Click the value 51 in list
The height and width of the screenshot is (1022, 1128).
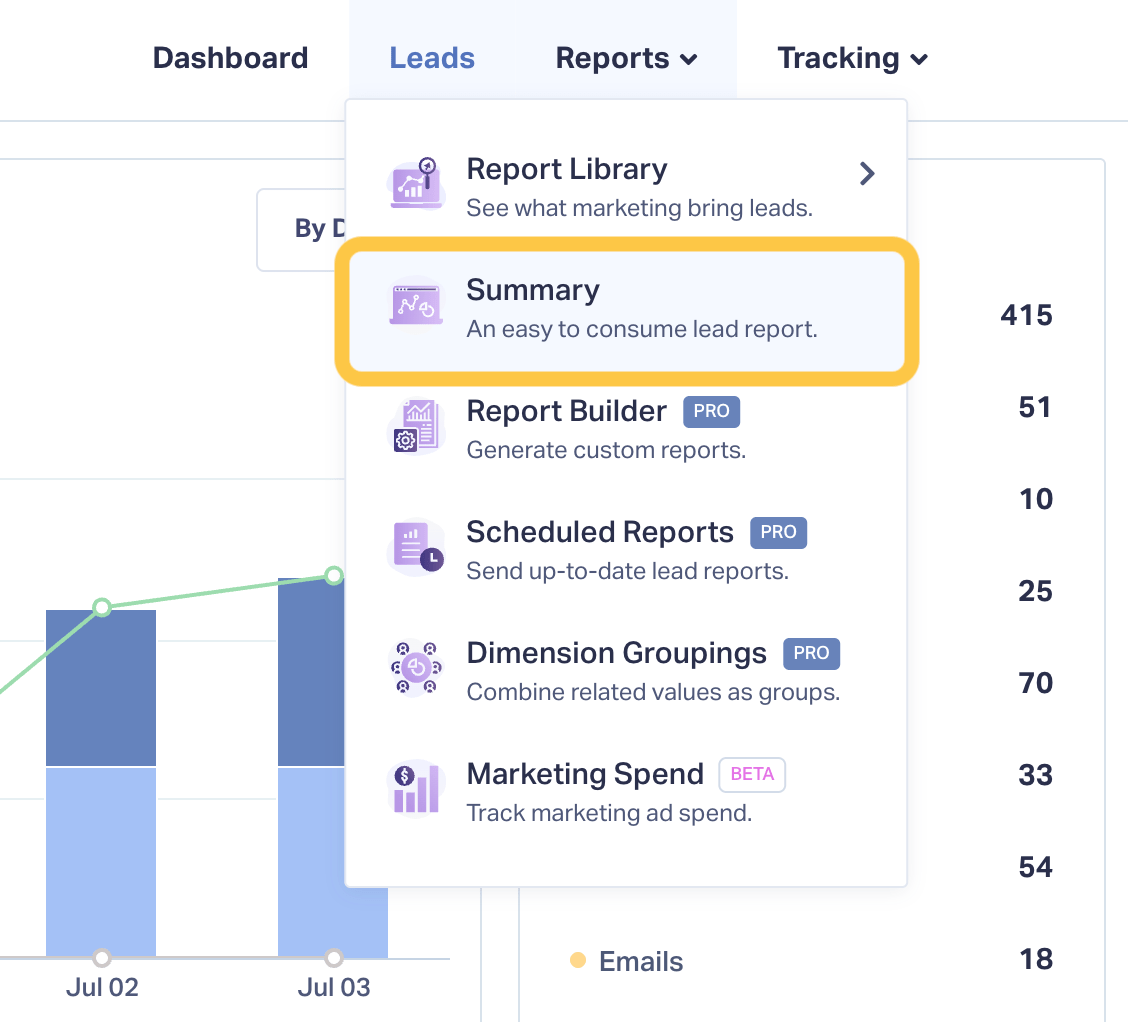tap(1035, 407)
